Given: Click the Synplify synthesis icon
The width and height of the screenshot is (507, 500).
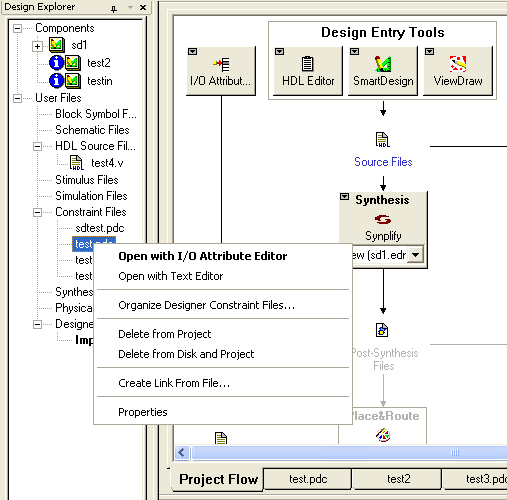Looking at the screenshot, I should click(383, 220).
